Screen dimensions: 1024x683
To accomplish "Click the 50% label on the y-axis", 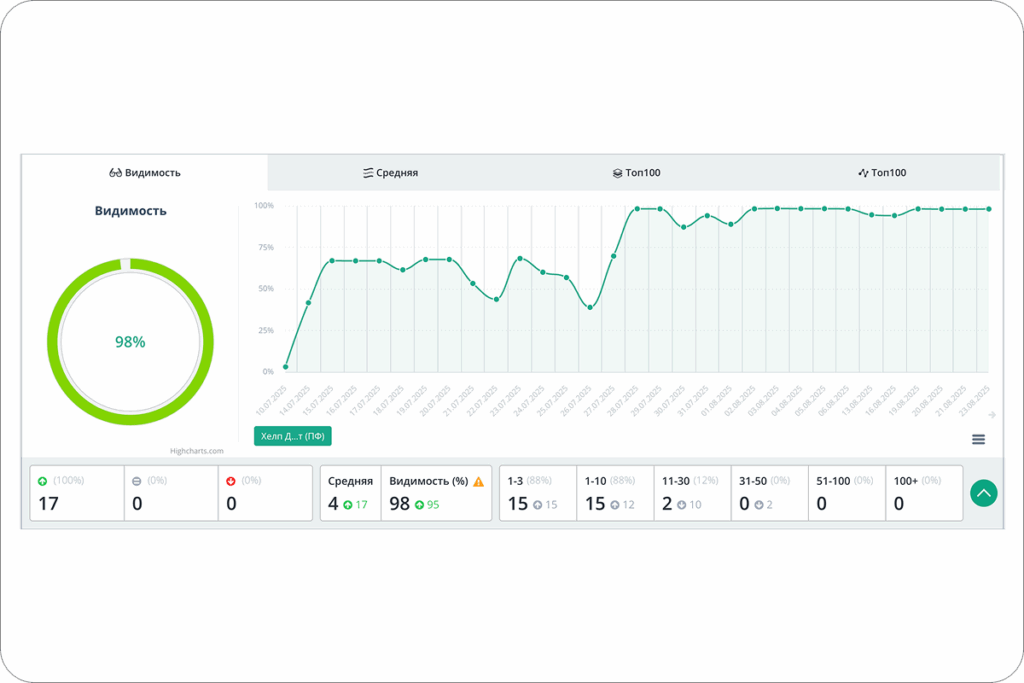I will pos(266,289).
